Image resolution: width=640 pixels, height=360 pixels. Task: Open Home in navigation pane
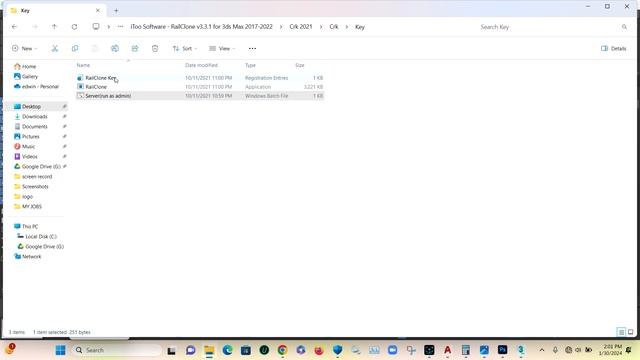click(x=25, y=67)
